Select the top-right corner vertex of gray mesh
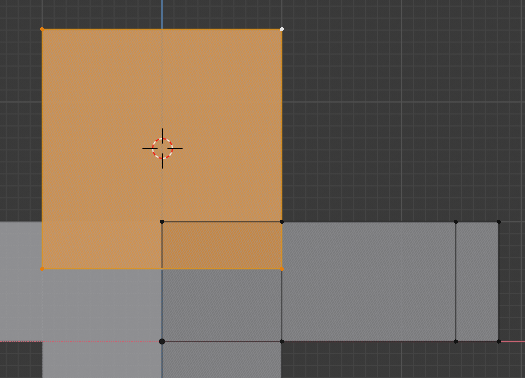 point(499,222)
